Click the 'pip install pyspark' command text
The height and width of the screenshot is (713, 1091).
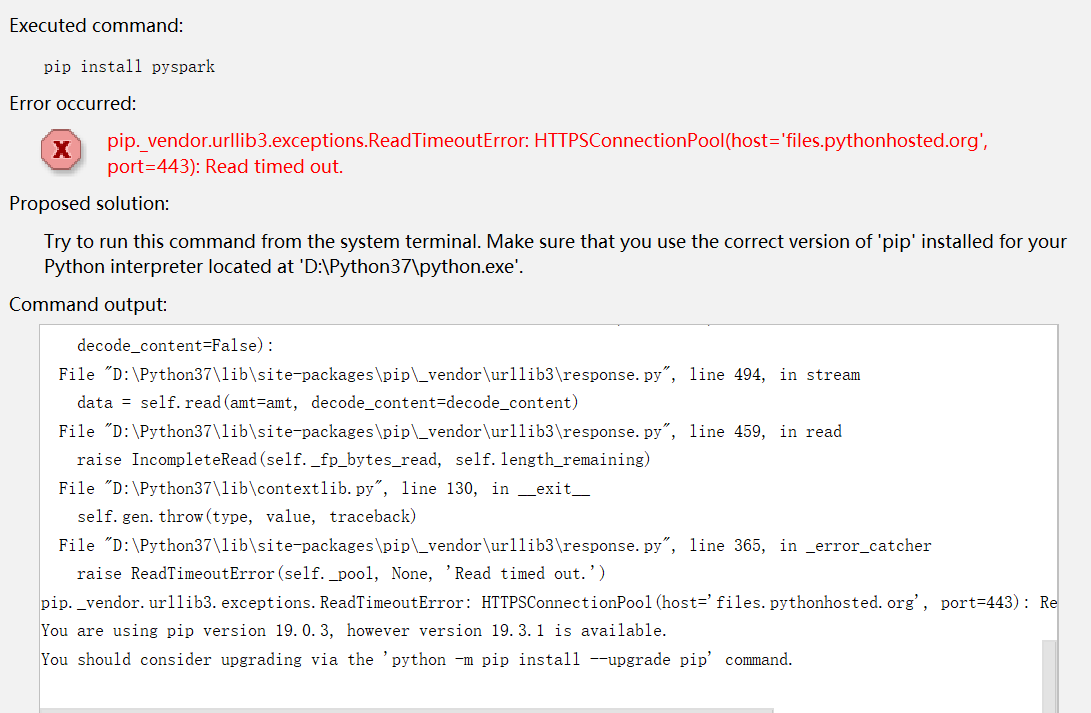tap(129, 67)
